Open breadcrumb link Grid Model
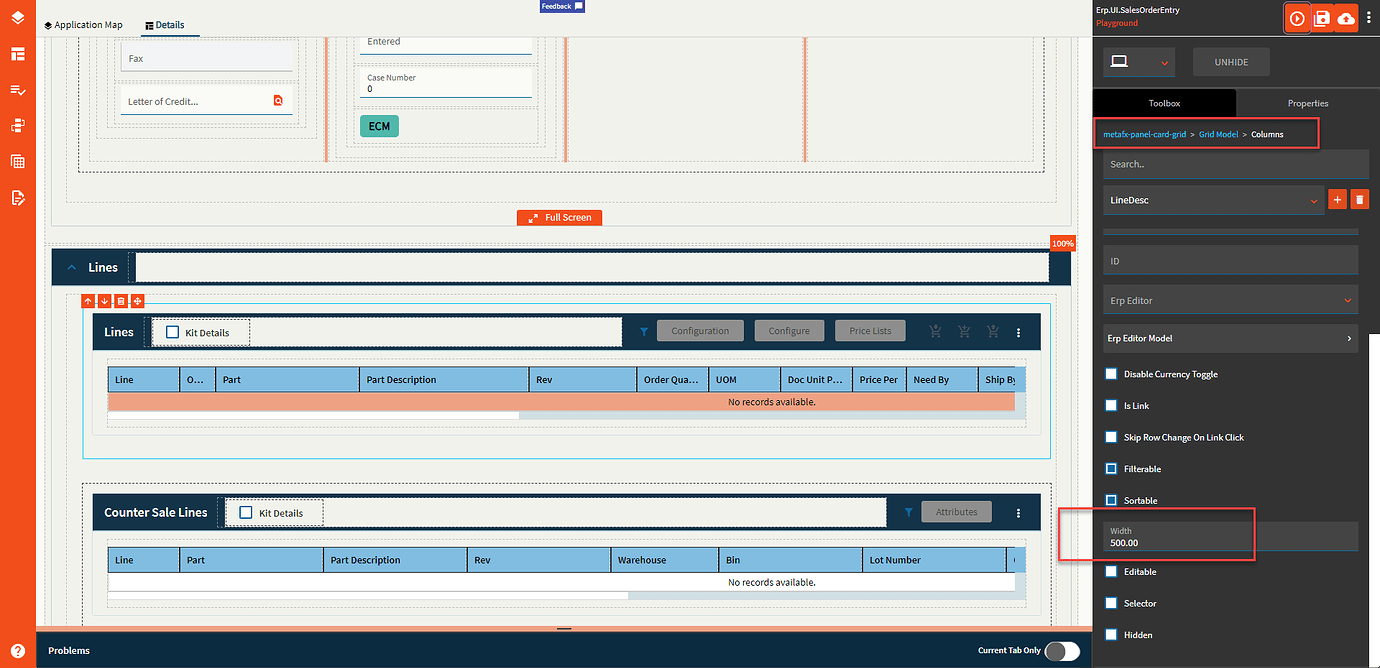This screenshot has height=668, width=1380. click(1218, 133)
